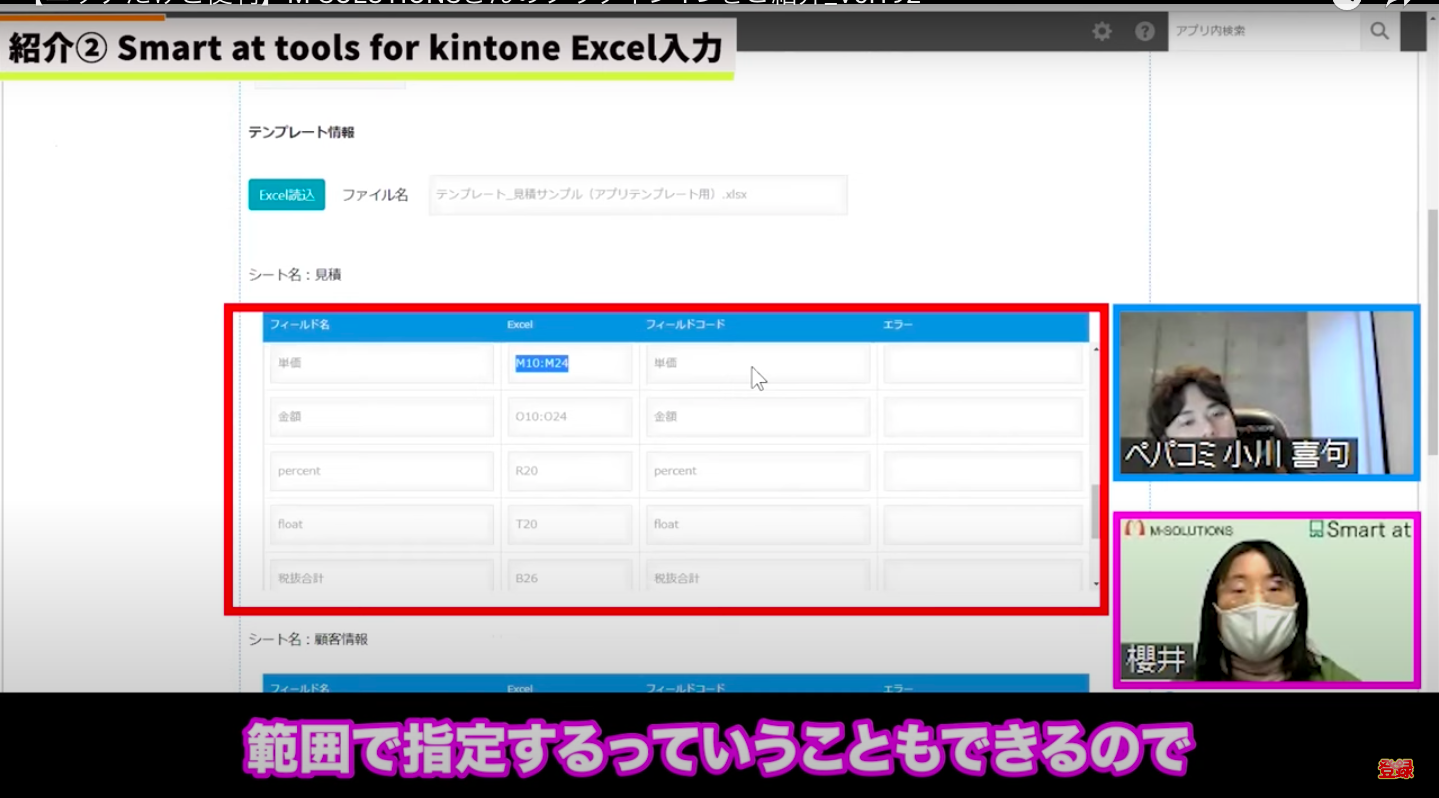Click the search magnifier icon
Image resolution: width=1439 pixels, height=798 pixels.
1379,31
